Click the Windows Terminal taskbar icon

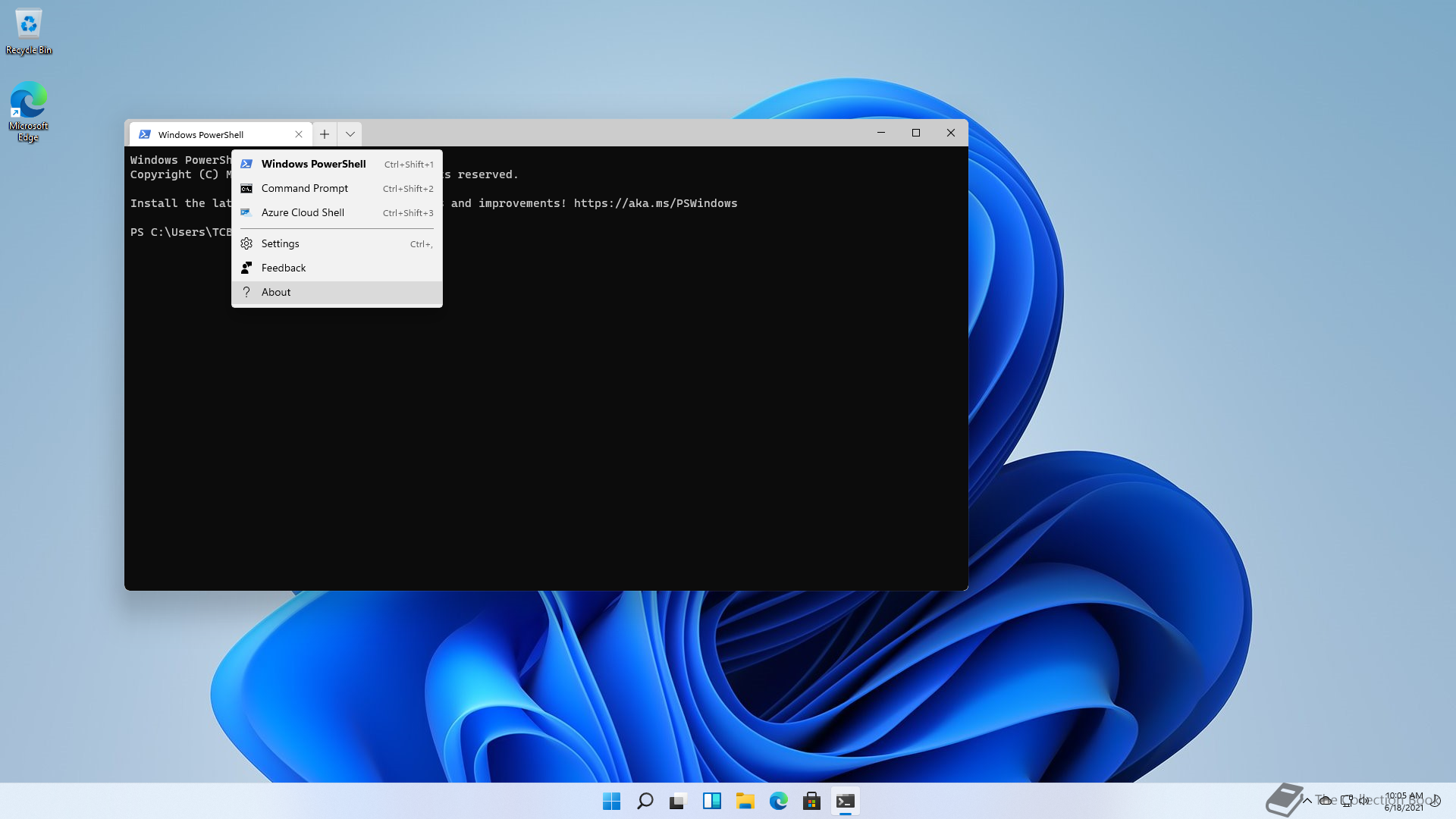845,801
